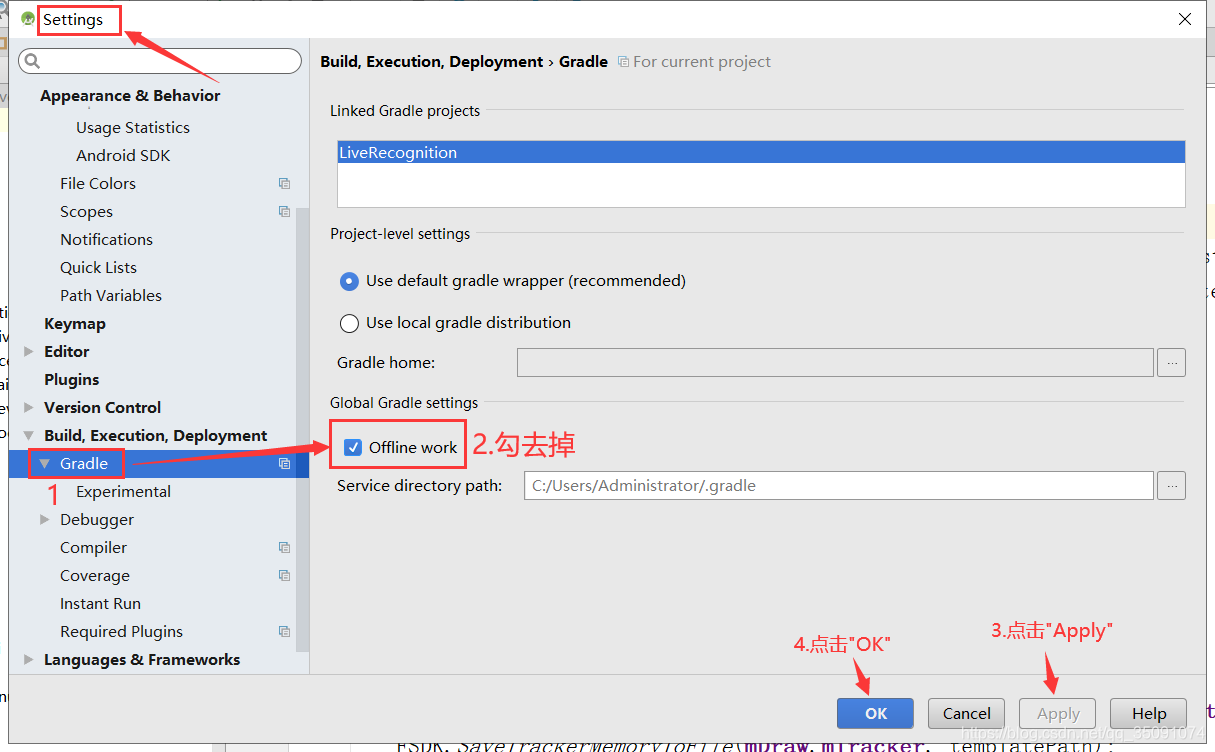Click the project-level icon beside File Colors
This screenshot has width=1215, height=752.
coord(284,183)
